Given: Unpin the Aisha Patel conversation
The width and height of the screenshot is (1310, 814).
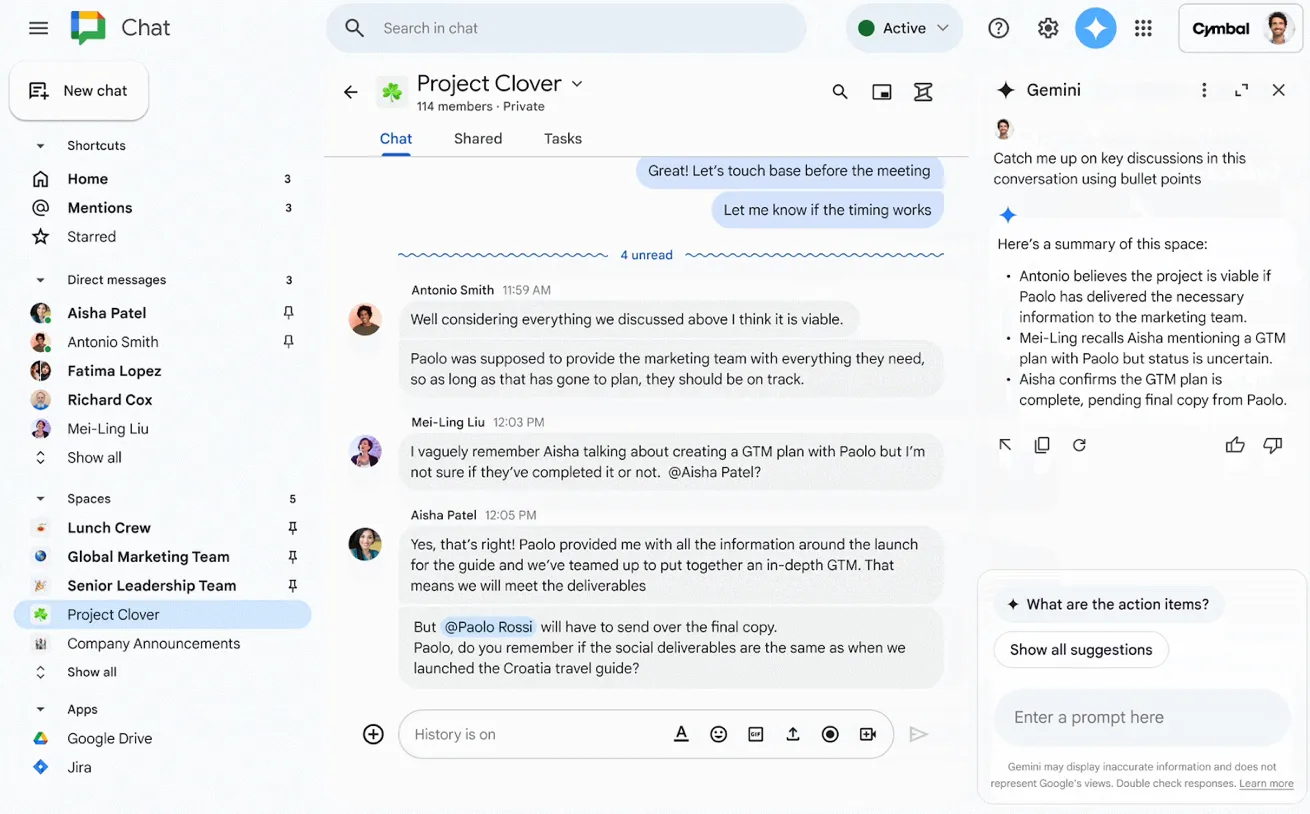Looking at the screenshot, I should [x=289, y=313].
